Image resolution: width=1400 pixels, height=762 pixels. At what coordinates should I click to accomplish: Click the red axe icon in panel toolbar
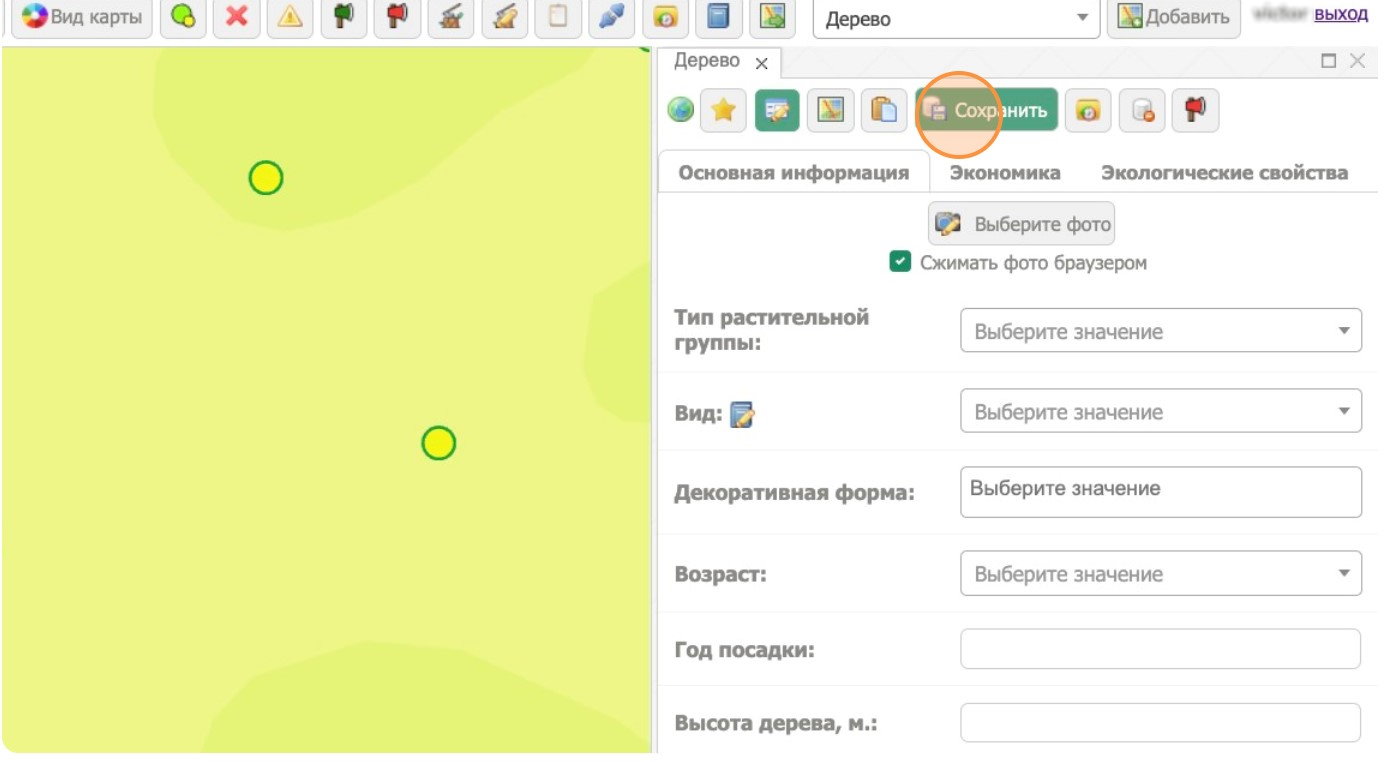pos(1195,110)
